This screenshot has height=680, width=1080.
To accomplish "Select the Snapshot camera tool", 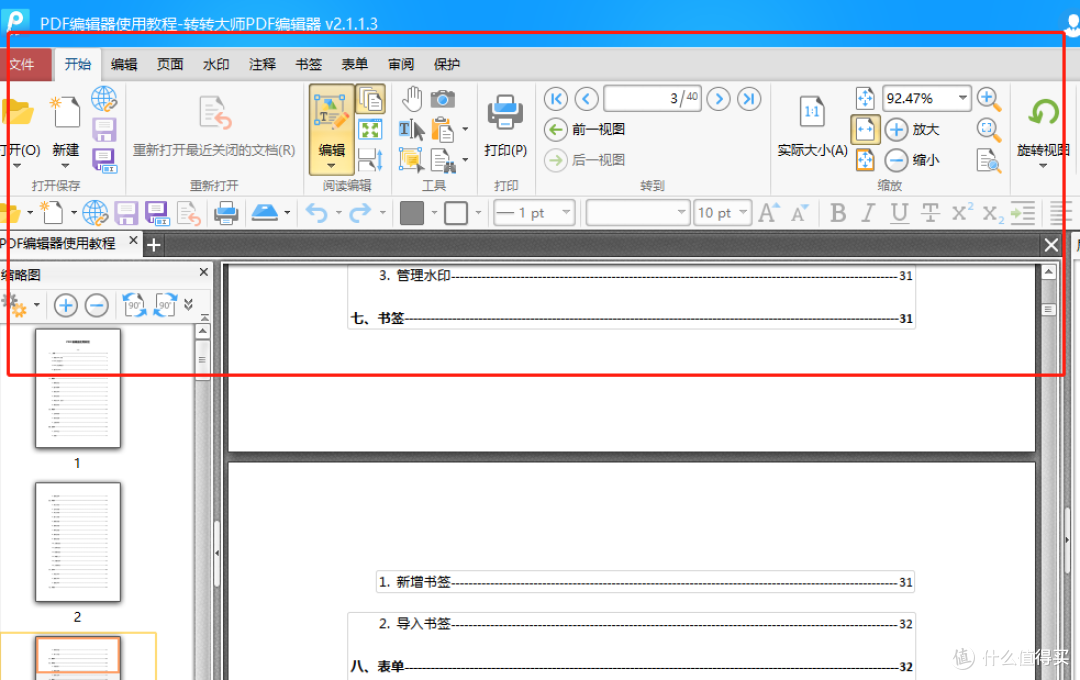I will [443, 99].
